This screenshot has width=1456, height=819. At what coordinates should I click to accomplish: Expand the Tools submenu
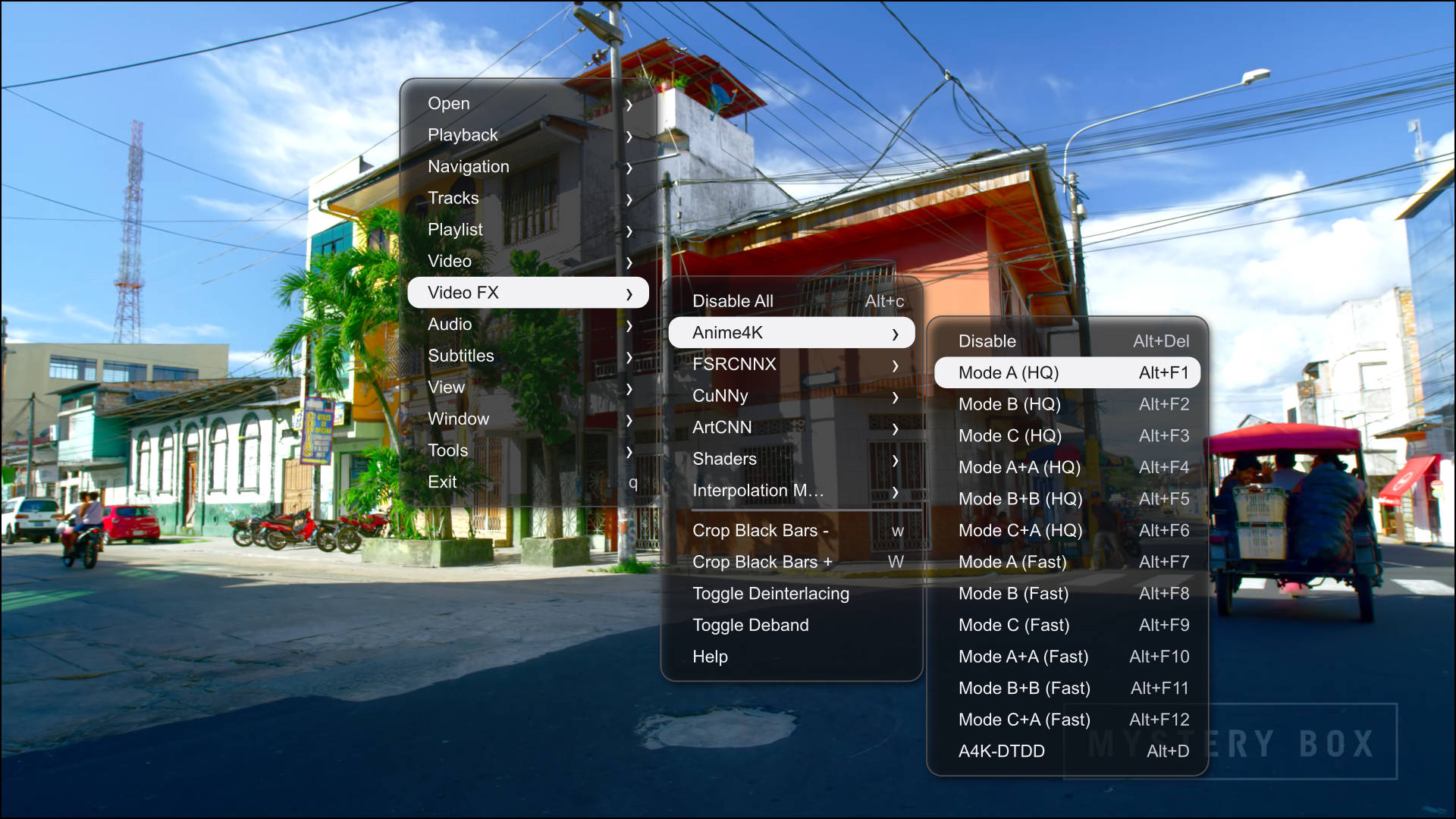click(528, 450)
